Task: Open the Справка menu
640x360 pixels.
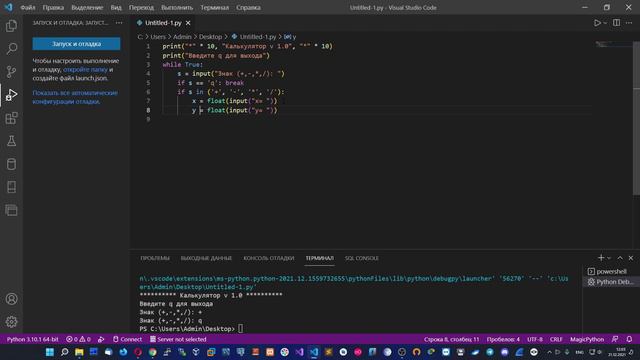Action: (248, 7)
